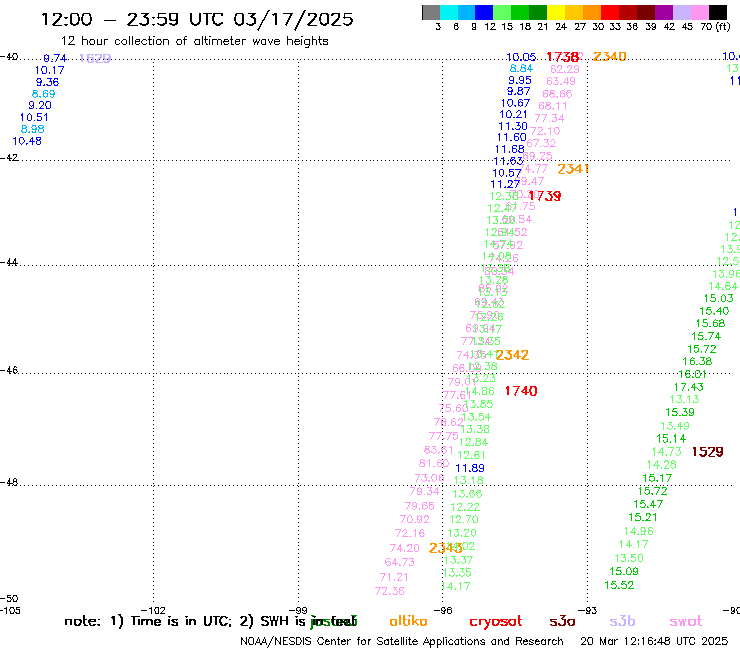Click the red cryosat track number 1738
The image size is (740, 650).
[563, 57]
